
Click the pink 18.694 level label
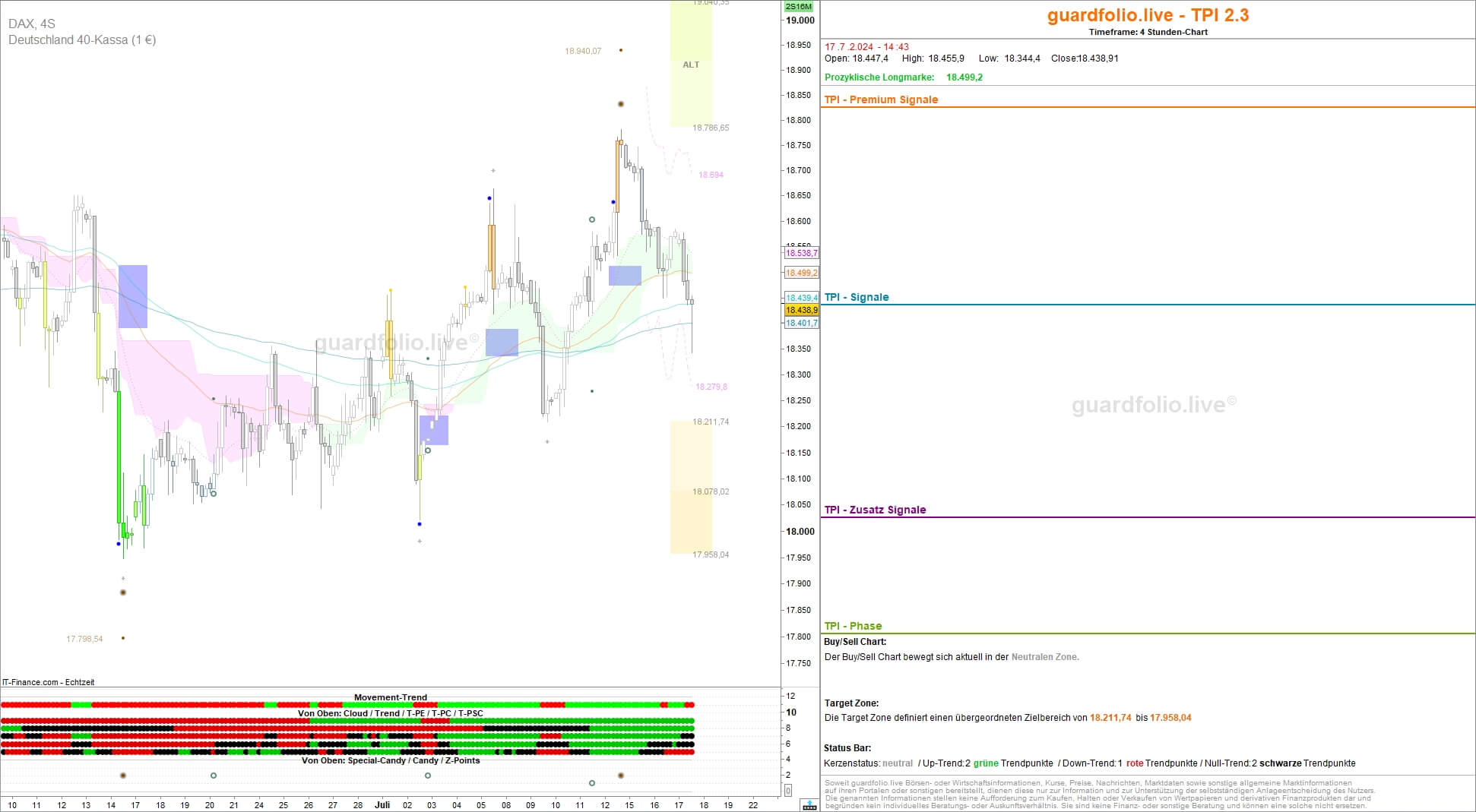(x=711, y=175)
